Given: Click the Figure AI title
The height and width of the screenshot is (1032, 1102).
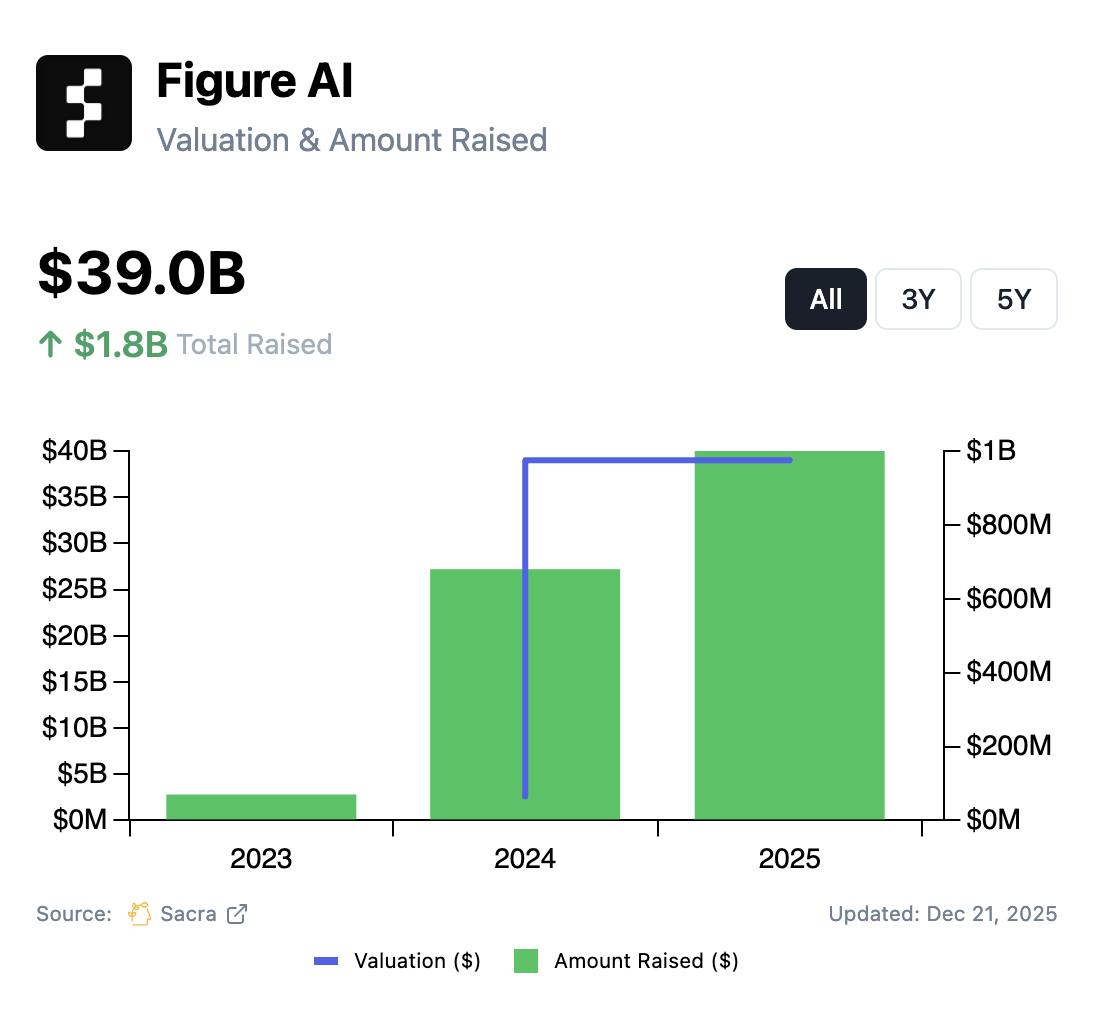Looking at the screenshot, I should click(255, 82).
